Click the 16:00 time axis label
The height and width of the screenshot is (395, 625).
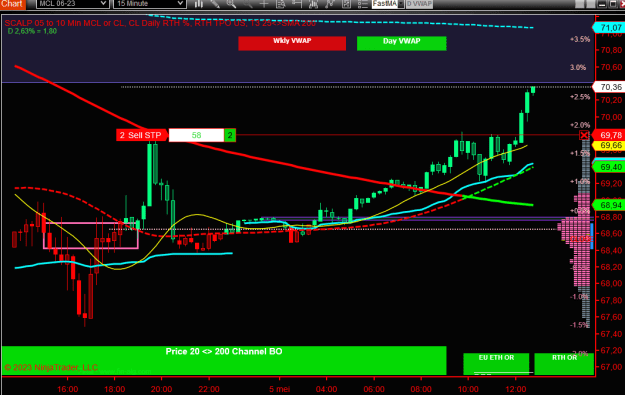(x=68, y=389)
